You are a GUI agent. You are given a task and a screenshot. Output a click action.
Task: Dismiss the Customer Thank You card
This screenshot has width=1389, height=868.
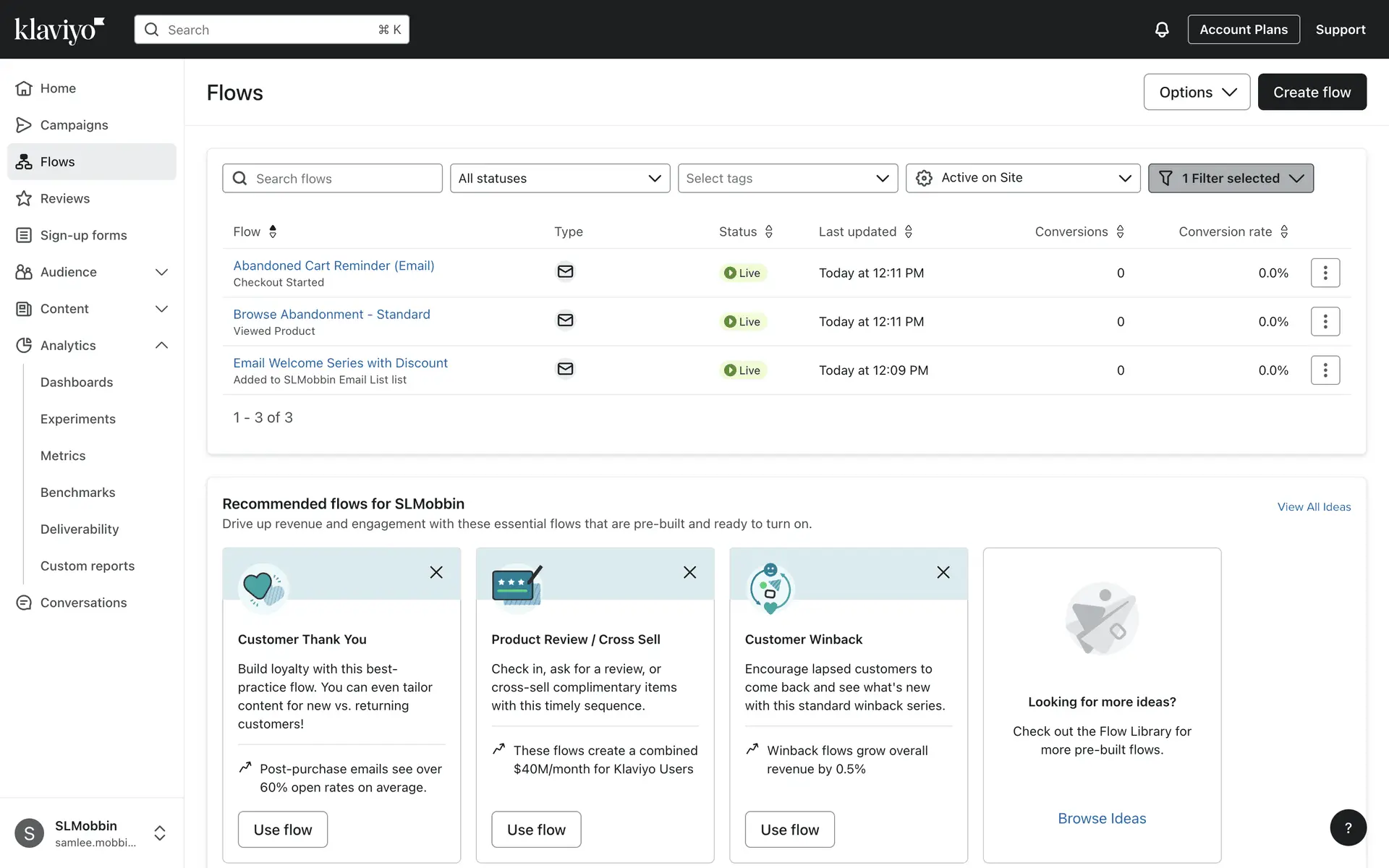pyautogui.click(x=436, y=572)
